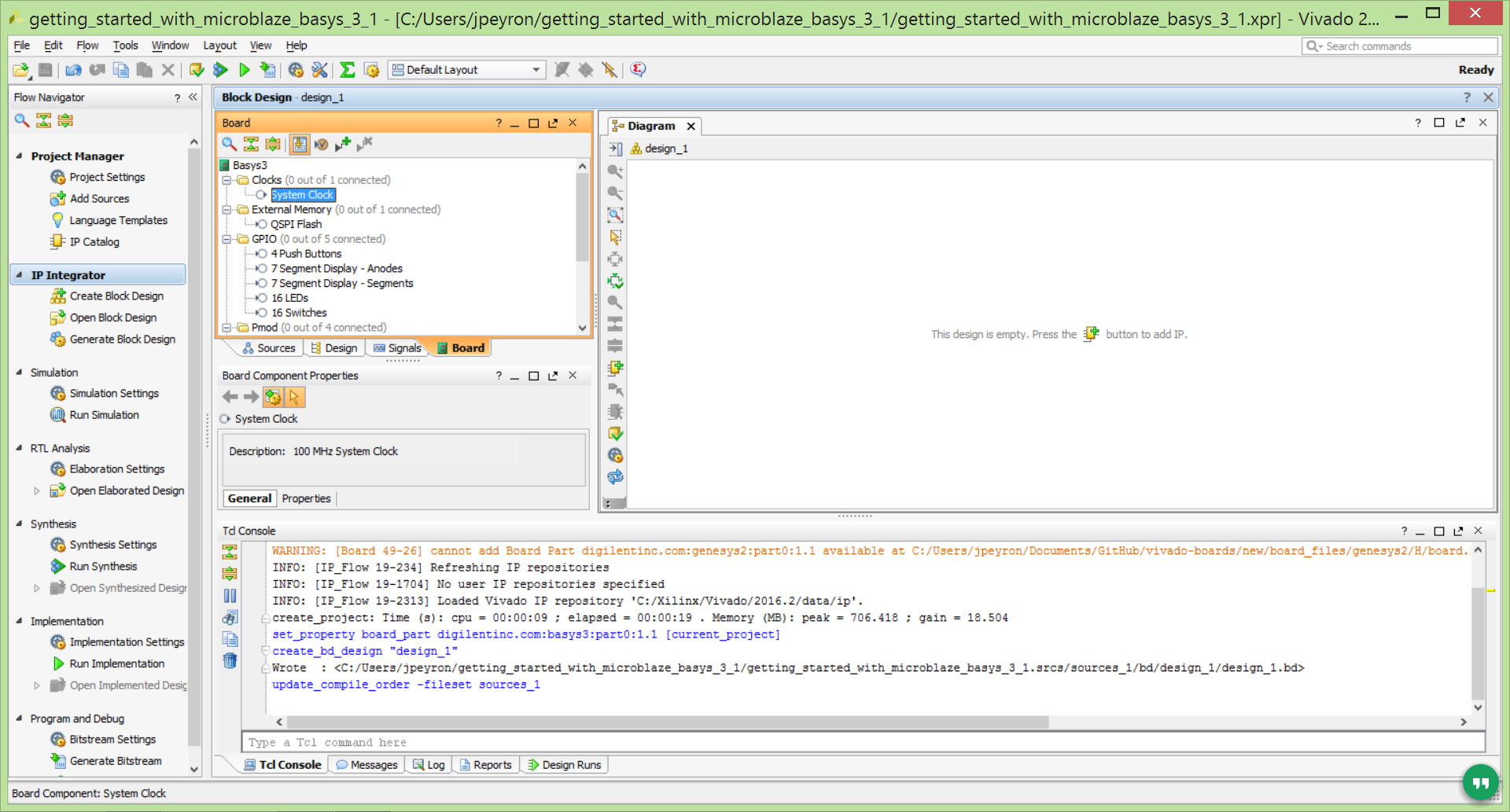Collapse the GPIO folder in Board tree
This screenshot has width=1510, height=812.
(226, 239)
